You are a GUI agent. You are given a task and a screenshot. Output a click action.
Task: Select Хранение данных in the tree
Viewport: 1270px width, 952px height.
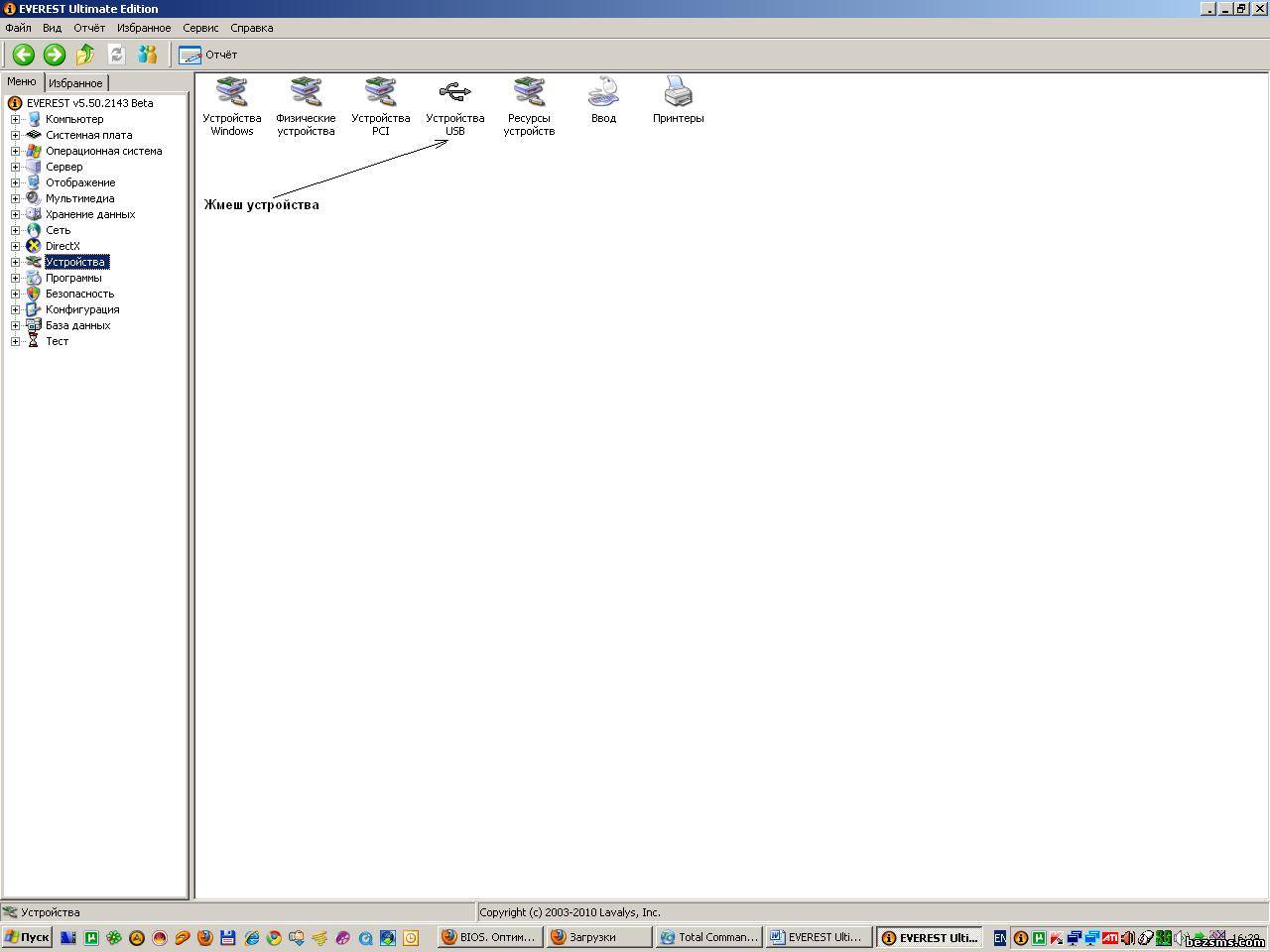pos(90,214)
